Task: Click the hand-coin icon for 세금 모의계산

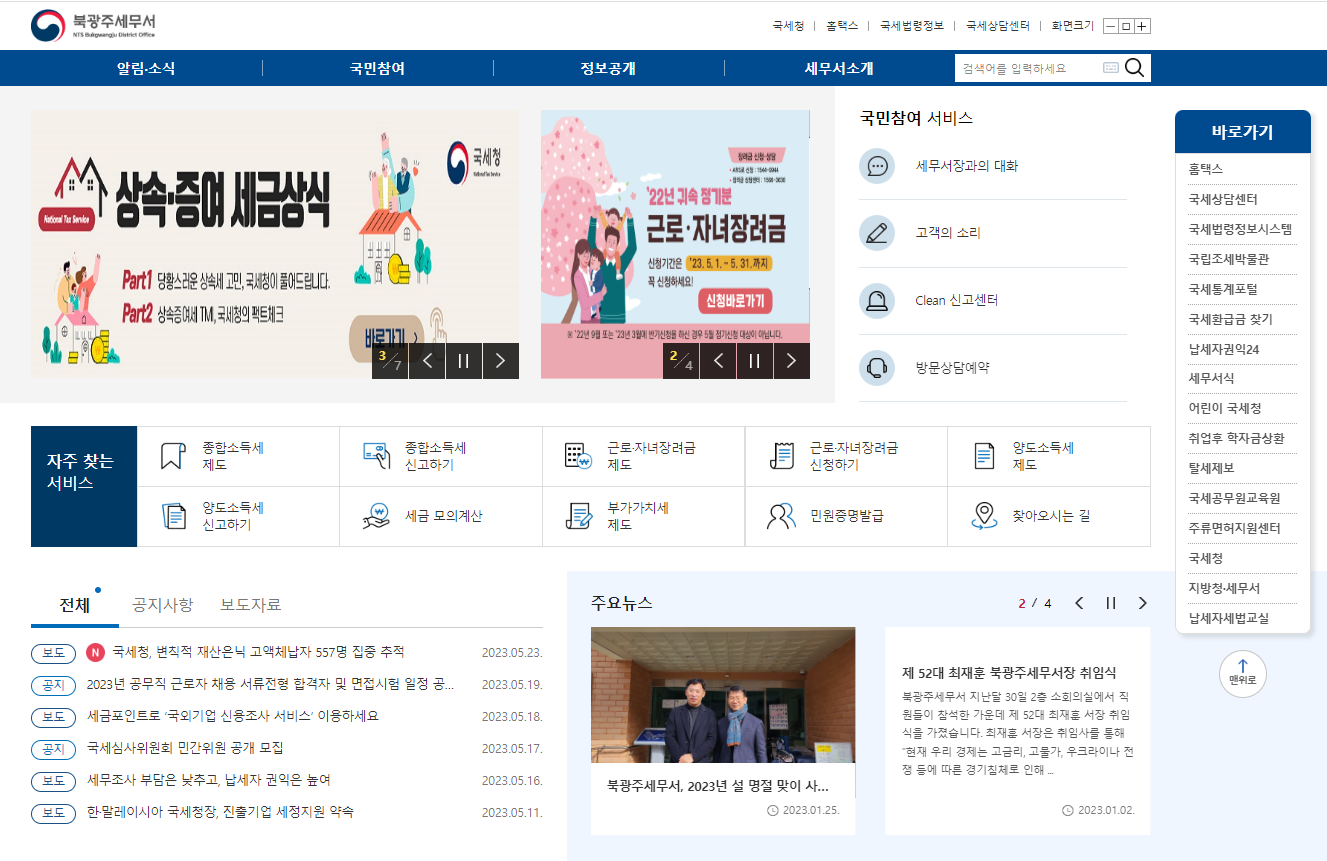Action: click(376, 516)
